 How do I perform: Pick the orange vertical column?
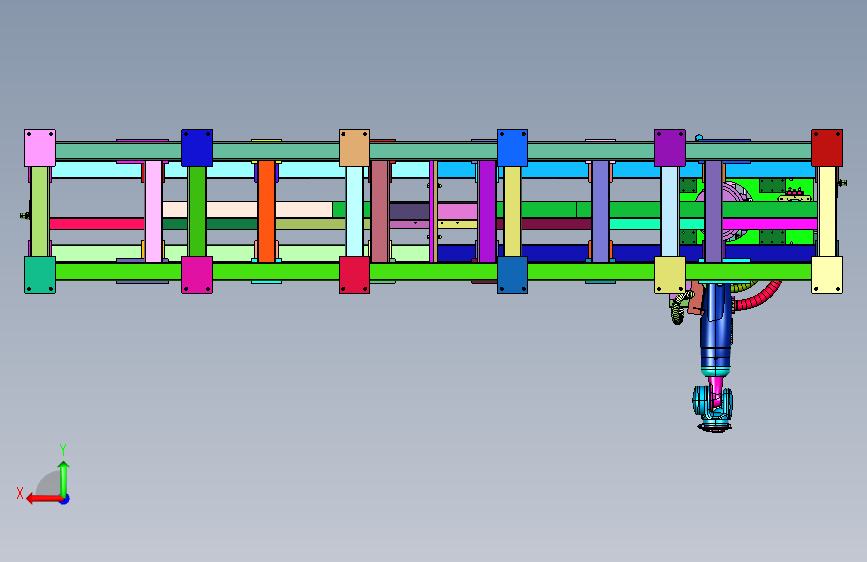267,211
